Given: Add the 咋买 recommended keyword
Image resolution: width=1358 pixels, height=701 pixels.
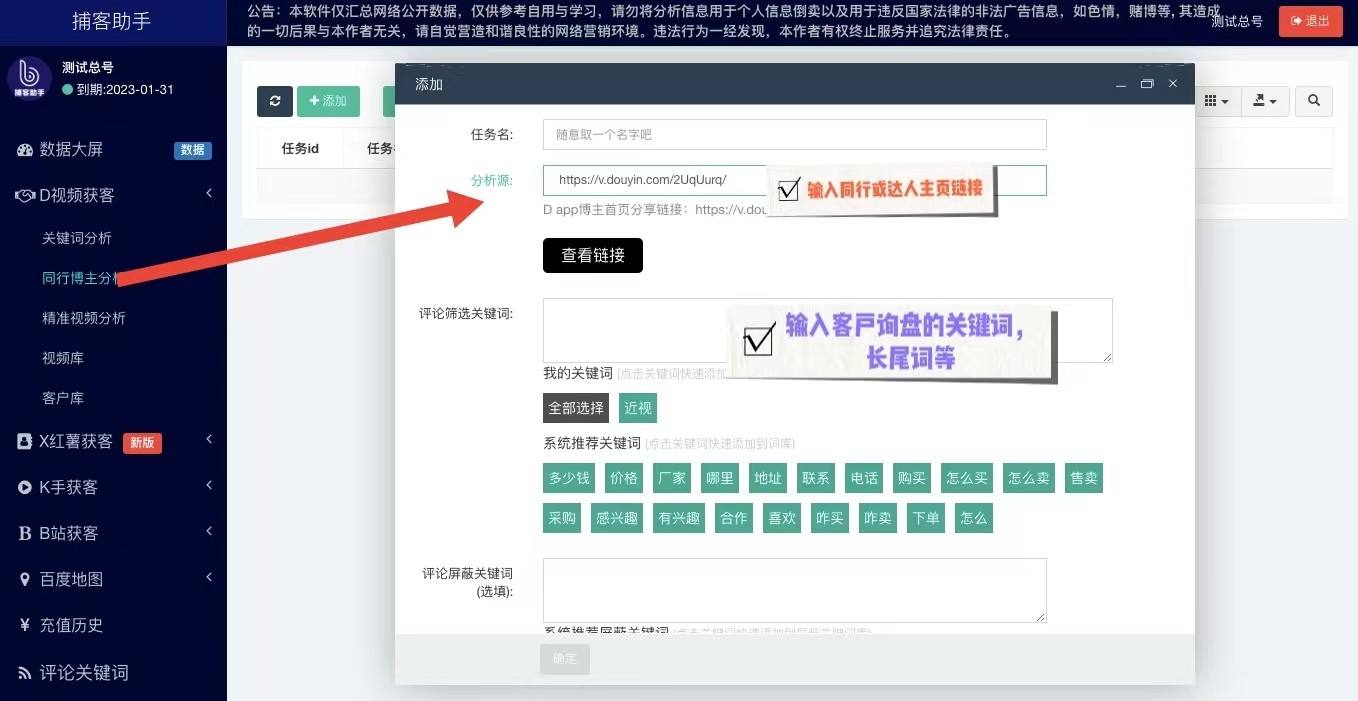Looking at the screenshot, I should point(830,518).
